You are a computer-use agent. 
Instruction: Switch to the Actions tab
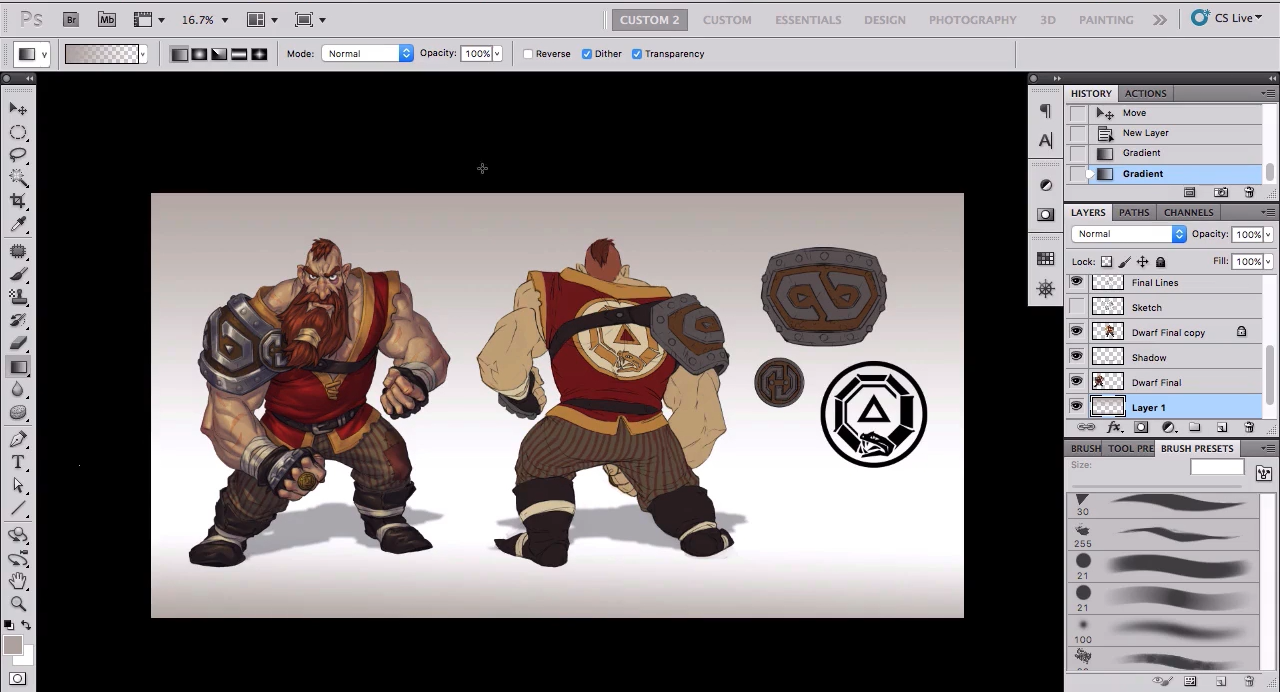tap(1145, 94)
